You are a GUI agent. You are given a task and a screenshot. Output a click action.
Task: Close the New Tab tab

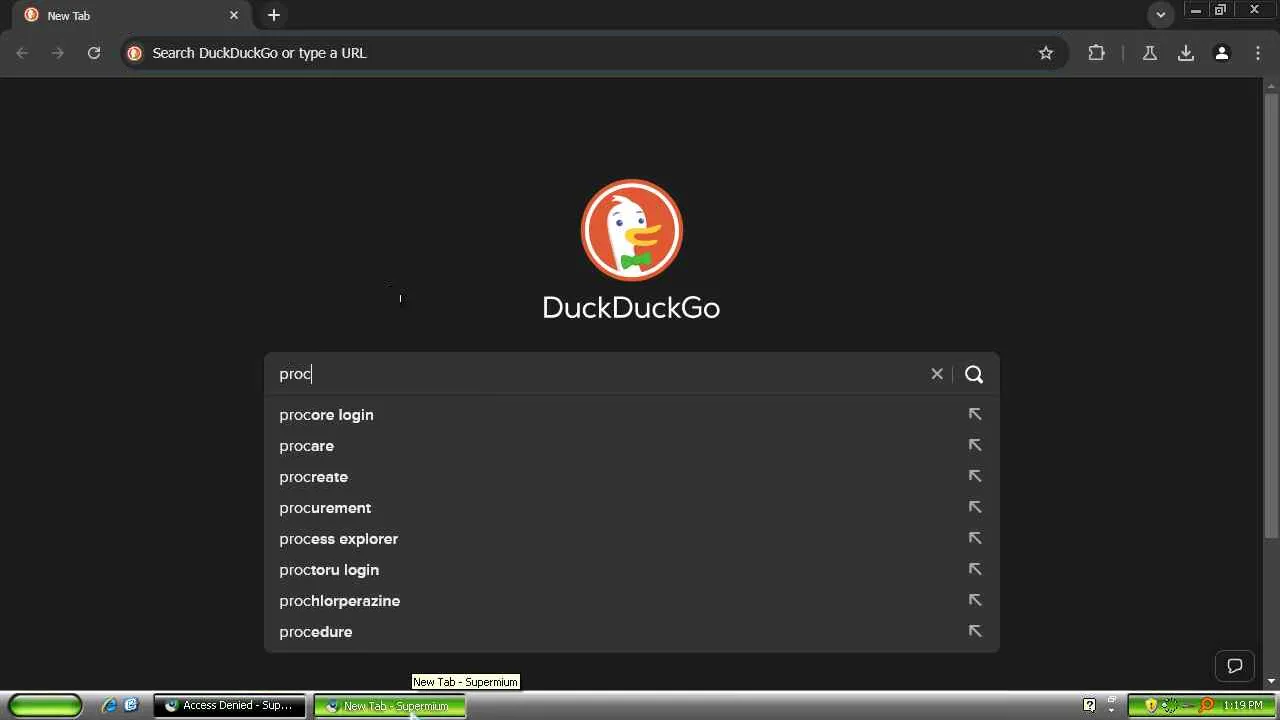point(234,15)
